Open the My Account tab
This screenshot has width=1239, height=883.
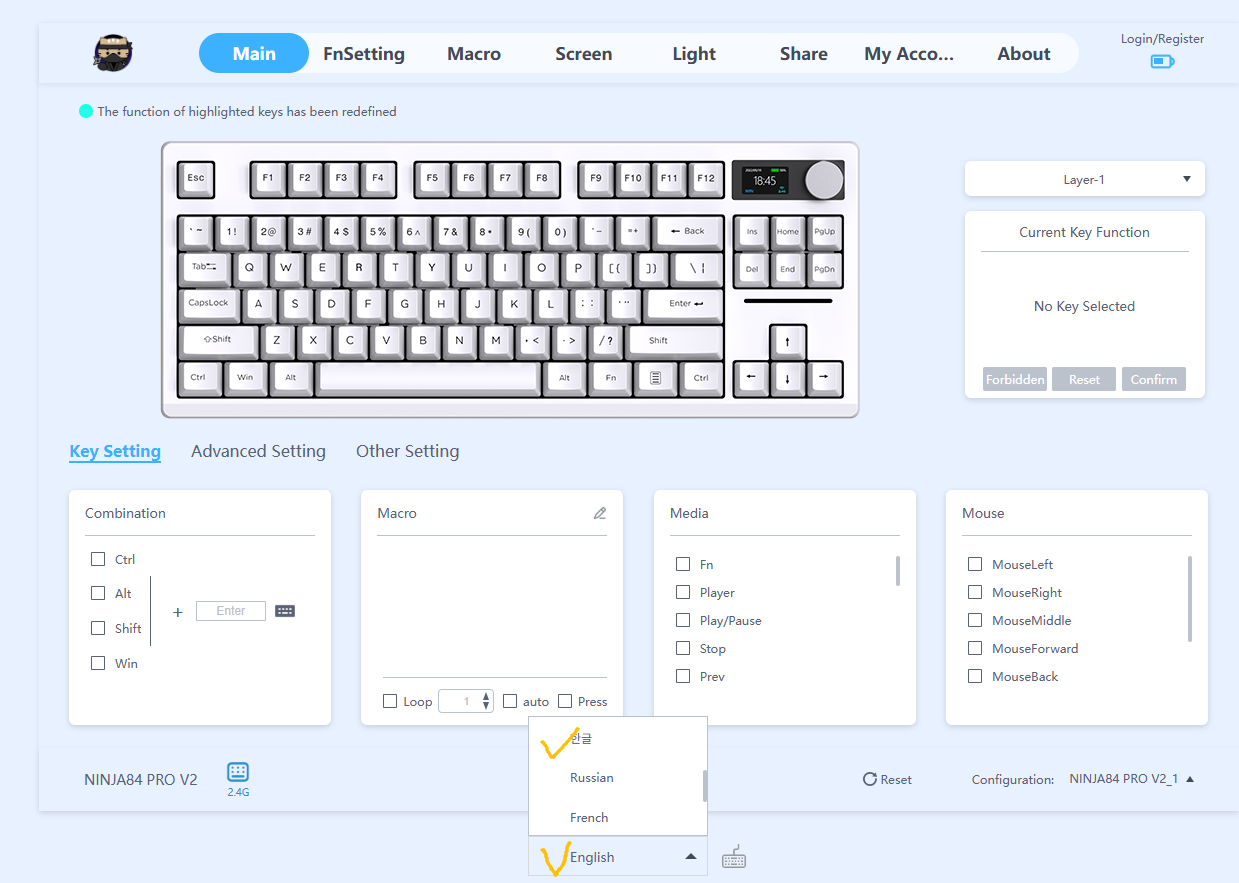click(x=909, y=54)
